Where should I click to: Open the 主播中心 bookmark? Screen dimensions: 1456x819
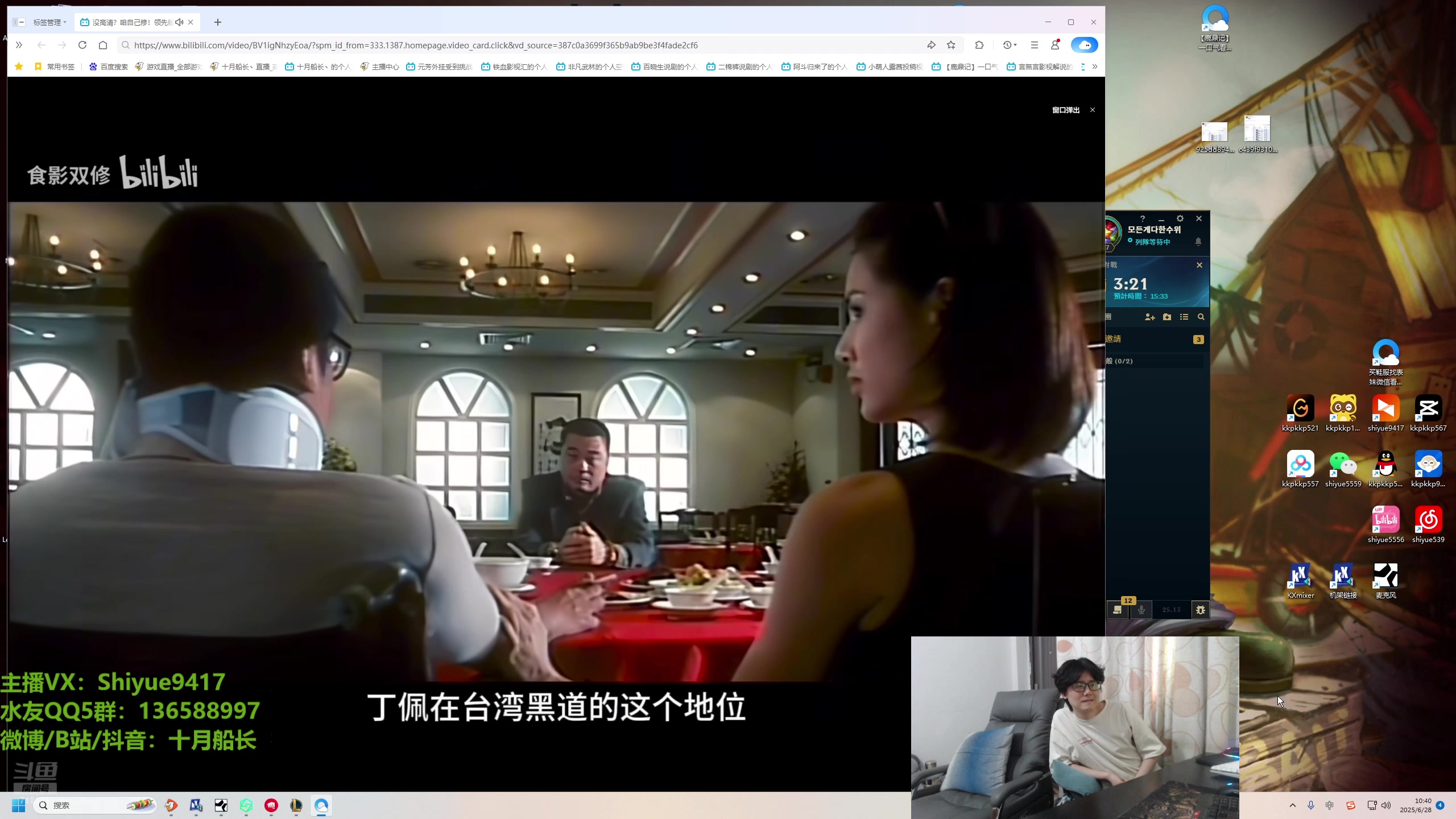[x=379, y=67]
